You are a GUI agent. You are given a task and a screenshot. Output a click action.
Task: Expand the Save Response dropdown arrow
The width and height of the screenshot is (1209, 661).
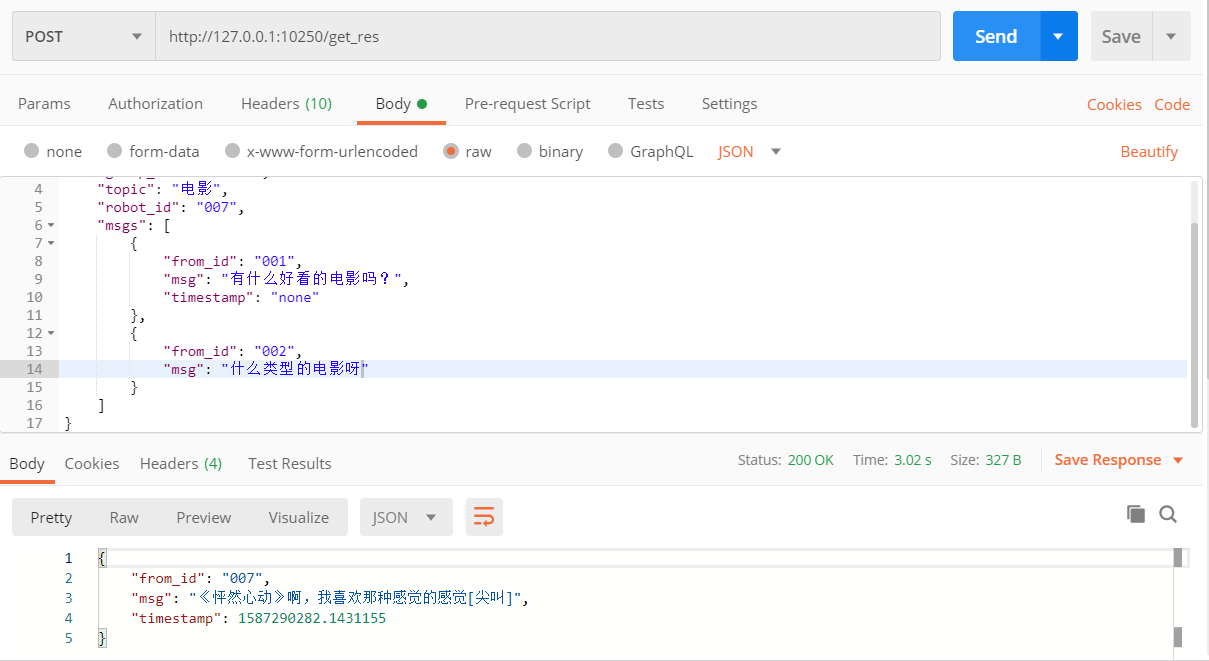click(1178, 460)
